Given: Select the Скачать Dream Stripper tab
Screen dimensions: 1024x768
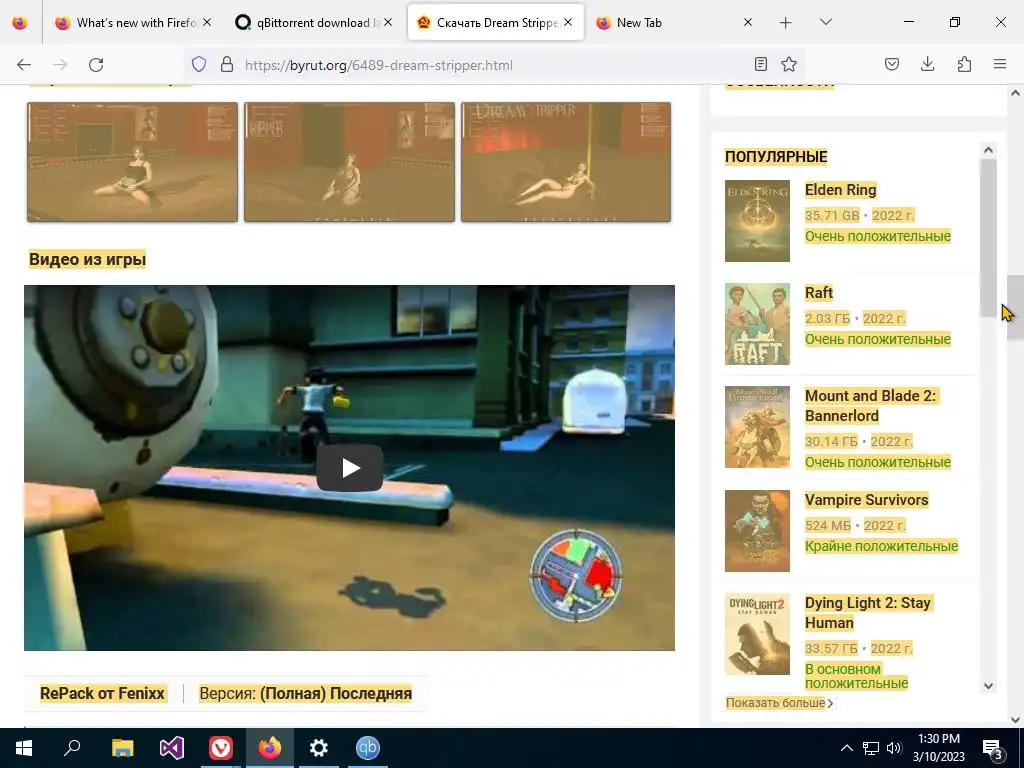Looking at the screenshot, I should pyautogui.click(x=496, y=23).
